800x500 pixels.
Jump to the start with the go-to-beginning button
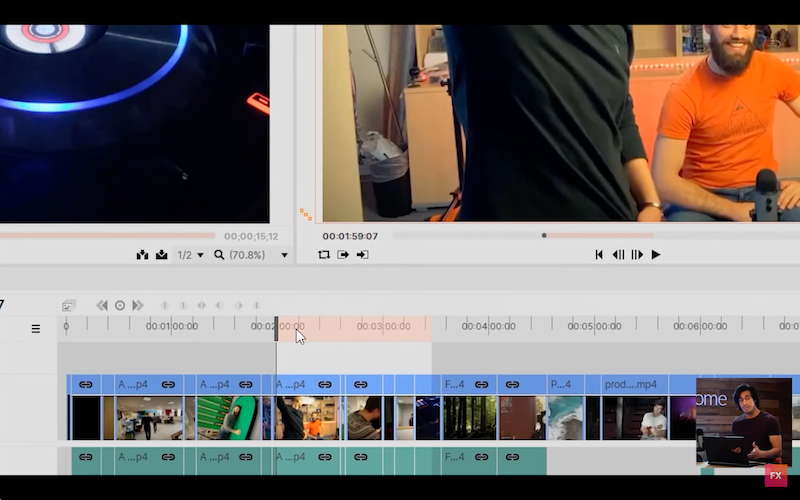tap(599, 255)
